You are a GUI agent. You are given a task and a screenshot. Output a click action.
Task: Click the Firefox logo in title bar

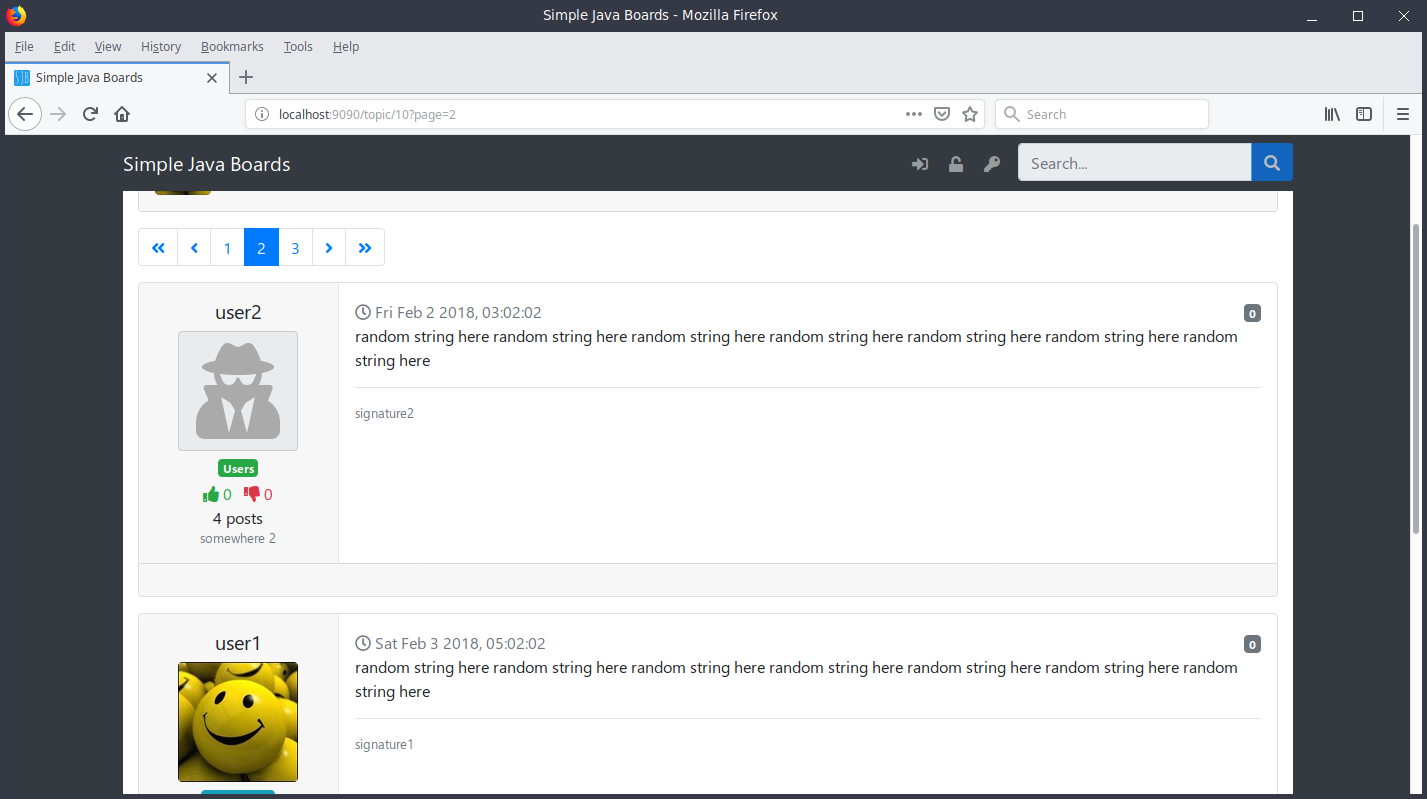16,15
